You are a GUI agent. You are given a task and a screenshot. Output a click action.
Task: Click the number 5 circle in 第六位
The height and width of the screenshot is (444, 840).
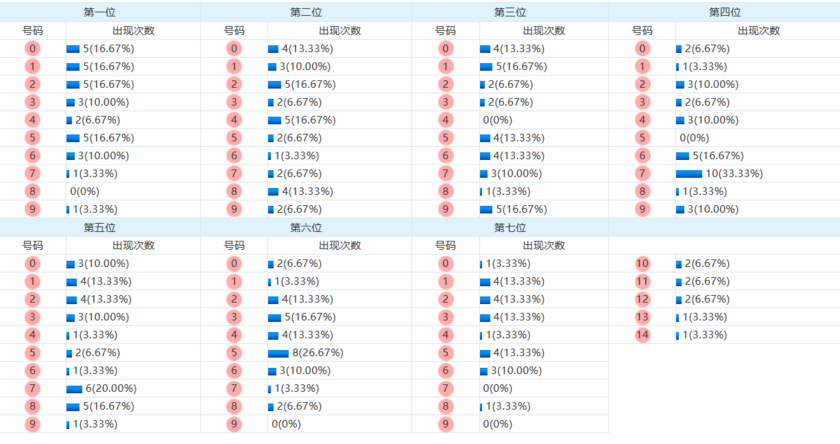click(x=234, y=352)
